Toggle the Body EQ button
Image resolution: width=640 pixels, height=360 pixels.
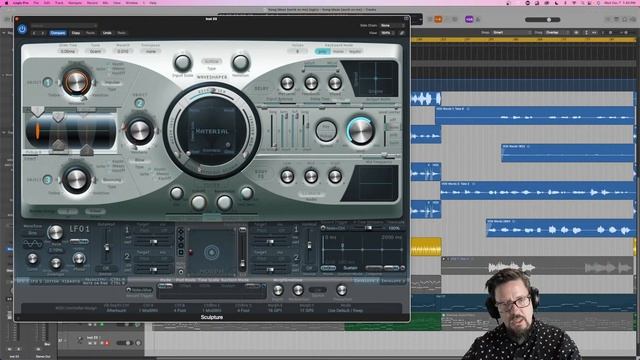[x=261, y=174]
